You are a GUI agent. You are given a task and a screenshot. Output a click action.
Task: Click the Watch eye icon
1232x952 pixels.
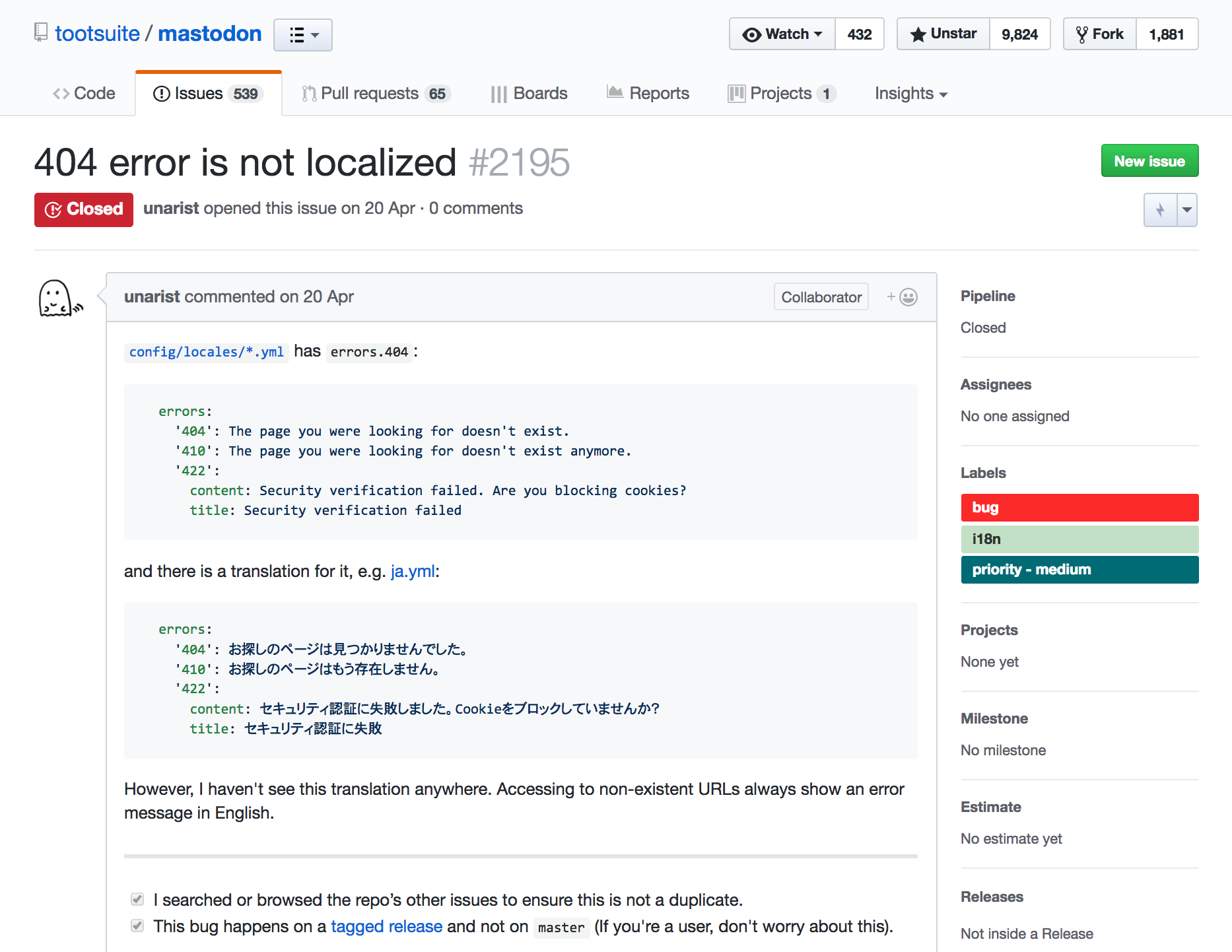(x=751, y=34)
